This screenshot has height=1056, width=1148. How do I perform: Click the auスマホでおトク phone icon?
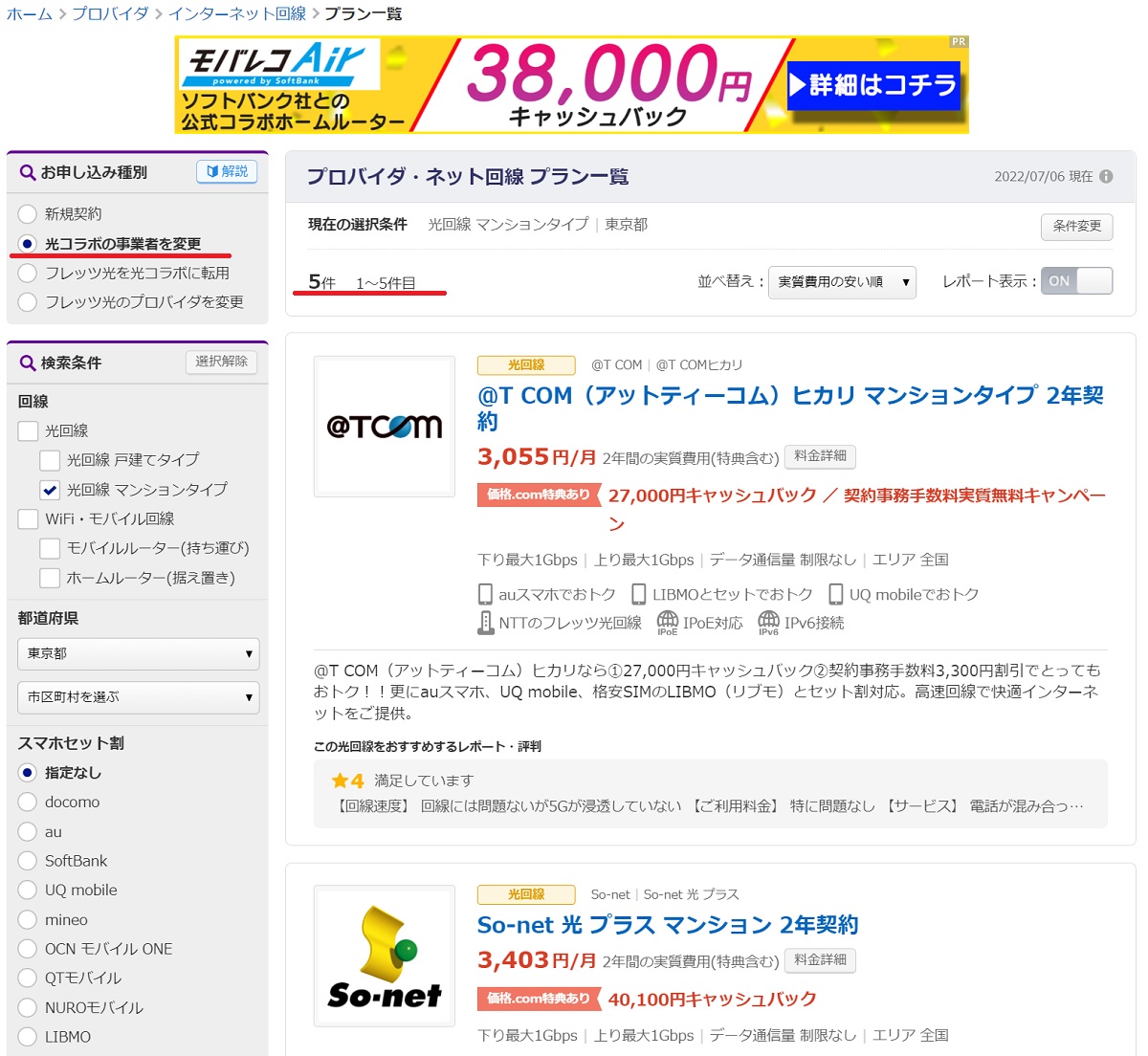click(x=485, y=594)
